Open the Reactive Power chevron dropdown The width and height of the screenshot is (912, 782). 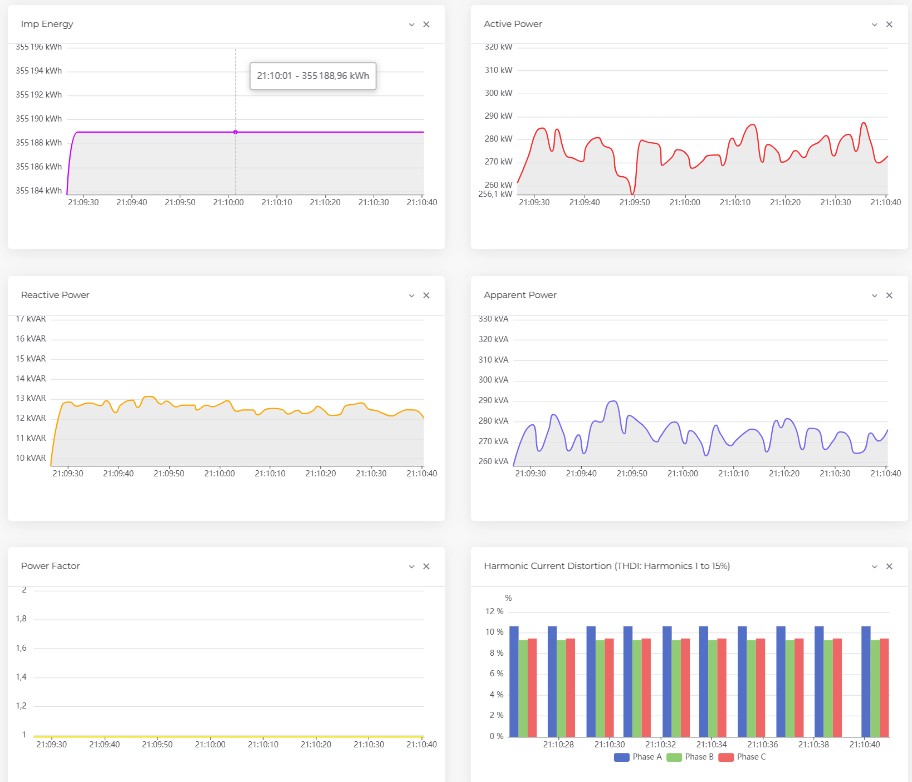point(411,295)
